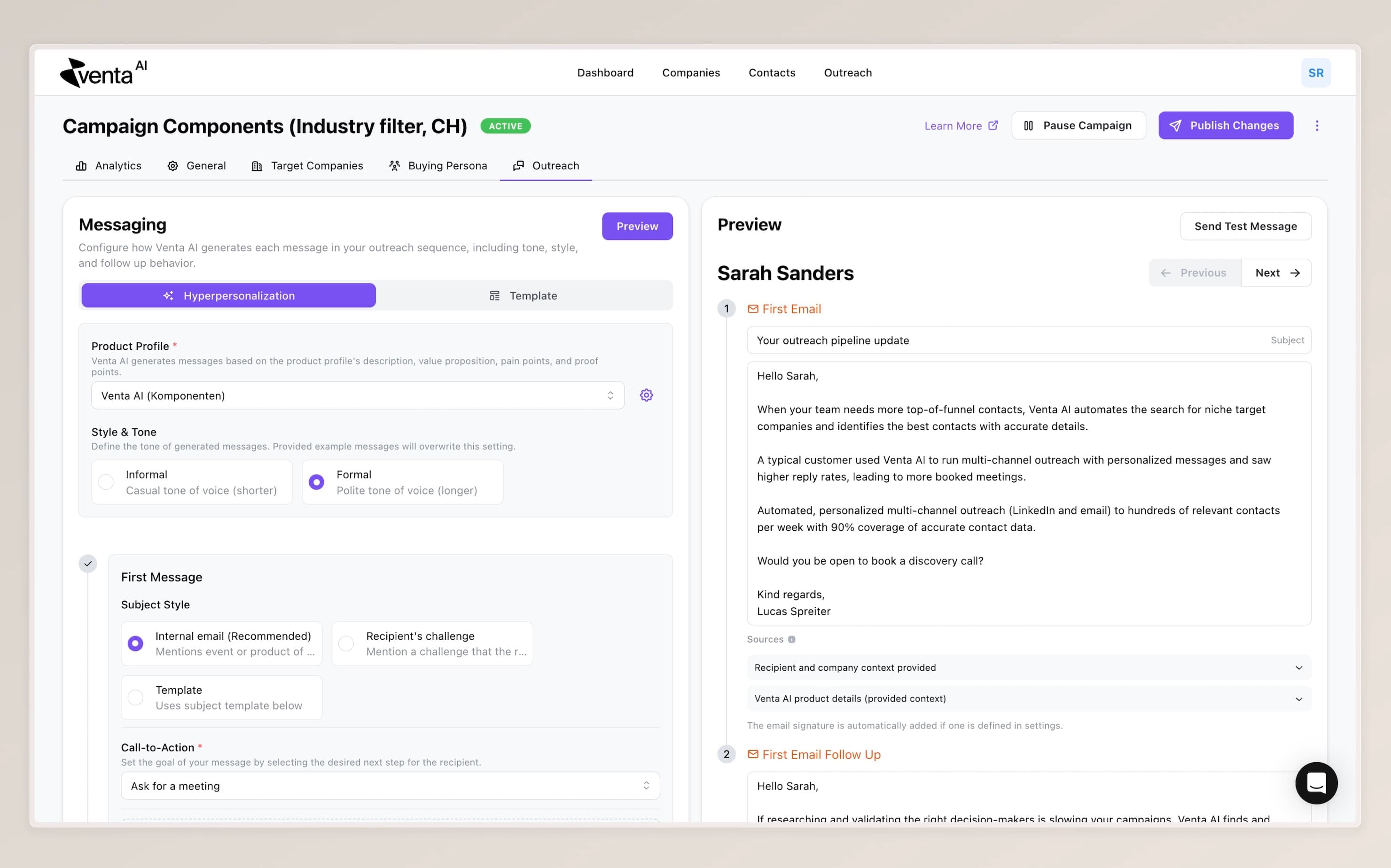Go to Next preview contact

1276,273
